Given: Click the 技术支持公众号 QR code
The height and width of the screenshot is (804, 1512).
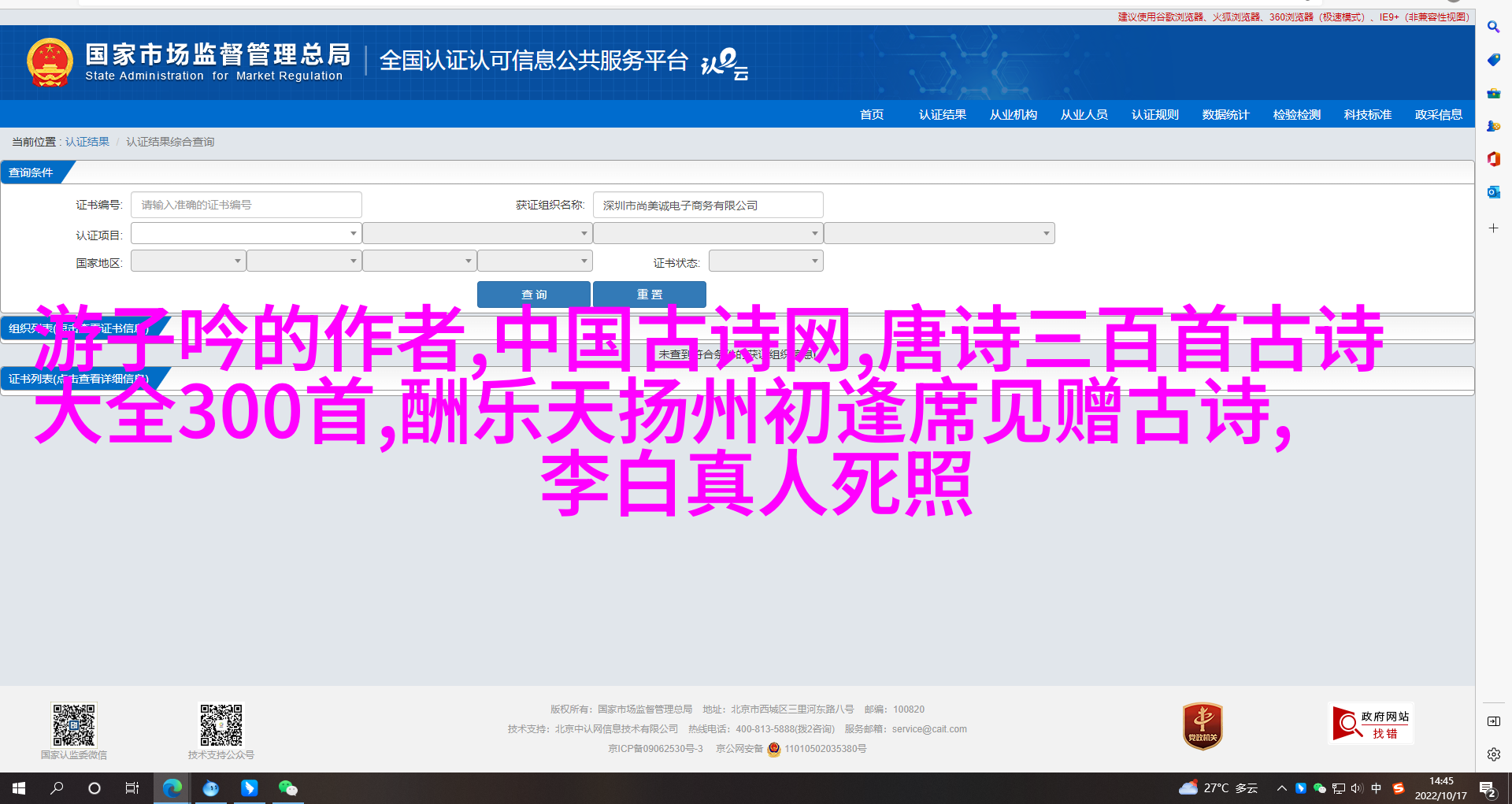Looking at the screenshot, I should click(220, 724).
